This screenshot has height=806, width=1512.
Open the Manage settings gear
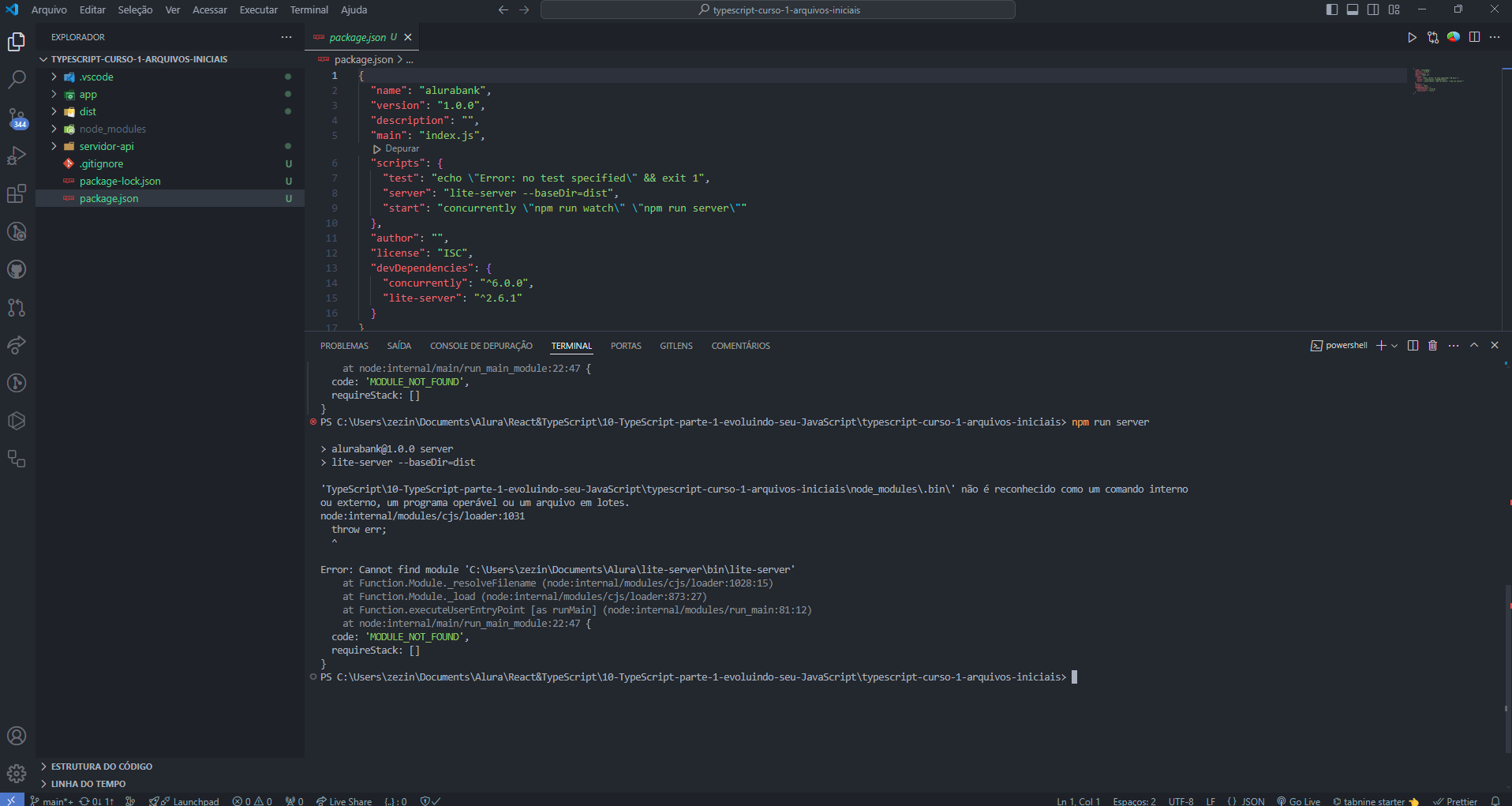click(17, 774)
